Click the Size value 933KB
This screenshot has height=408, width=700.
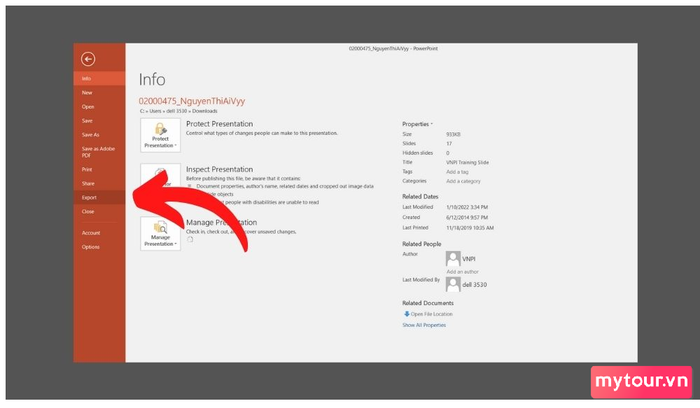click(x=453, y=134)
